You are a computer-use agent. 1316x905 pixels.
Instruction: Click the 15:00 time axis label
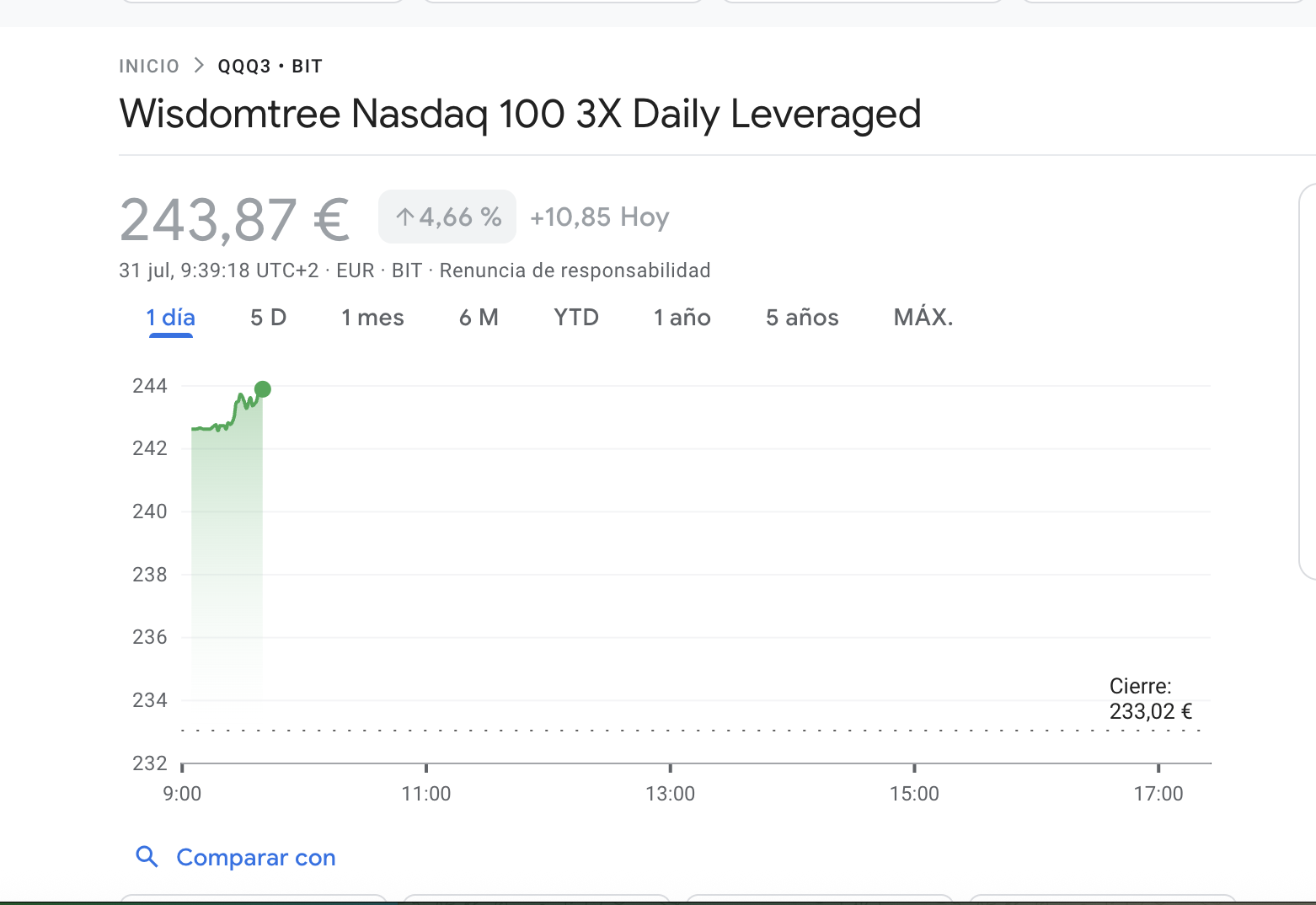[x=914, y=794]
